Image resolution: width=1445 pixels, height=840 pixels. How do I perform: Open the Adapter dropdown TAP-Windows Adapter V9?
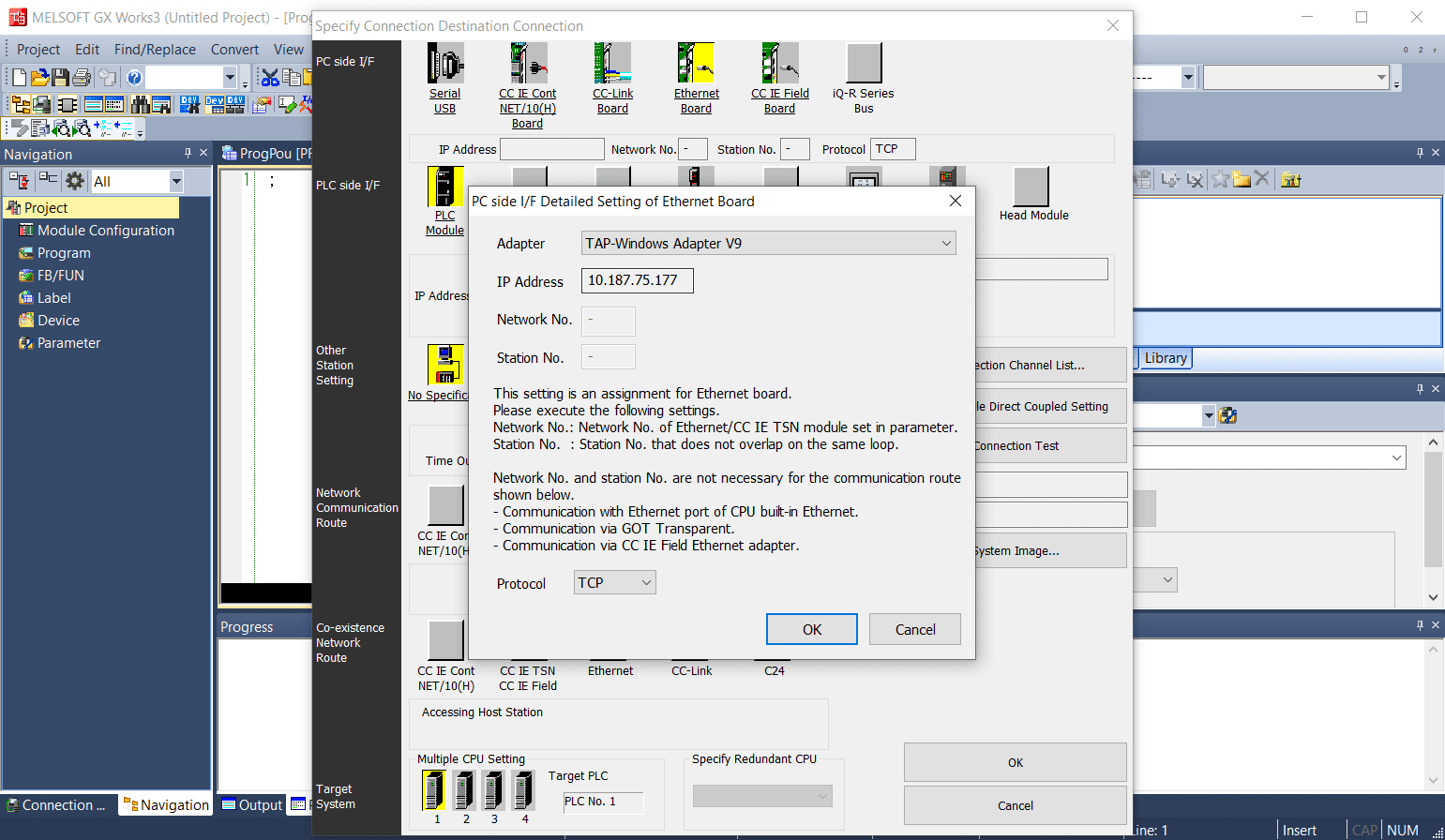pos(769,244)
